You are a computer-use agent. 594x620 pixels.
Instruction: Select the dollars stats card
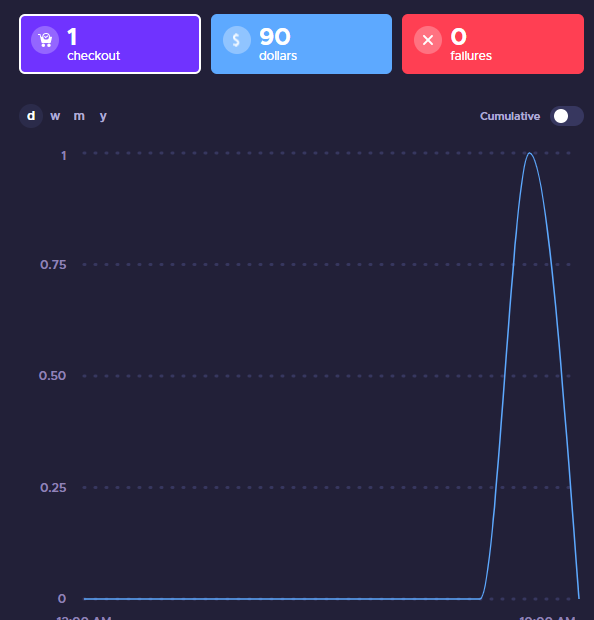(x=301, y=44)
